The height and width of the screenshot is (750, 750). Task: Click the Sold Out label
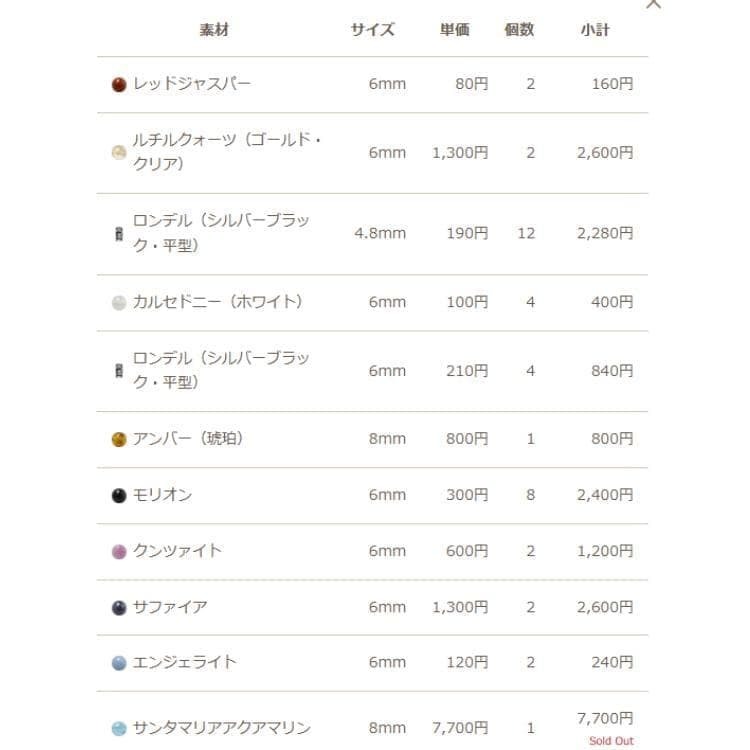[611, 741]
